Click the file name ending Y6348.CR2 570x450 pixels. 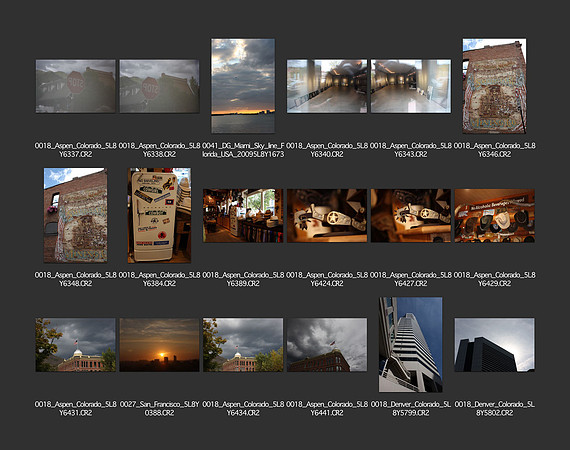[76, 279]
